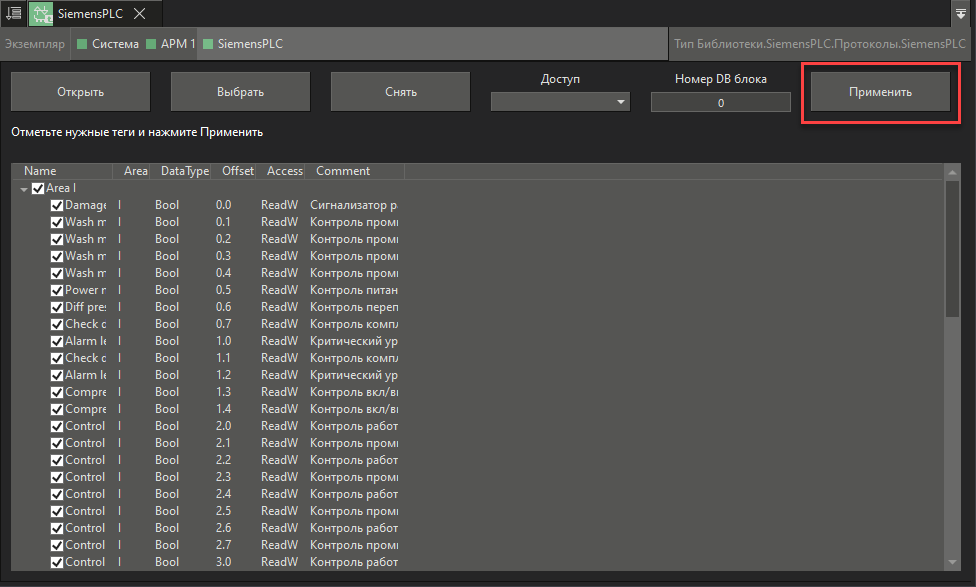Switch to the SiemensPLC tab
This screenshot has width=976, height=587.
pyautogui.click(x=90, y=13)
